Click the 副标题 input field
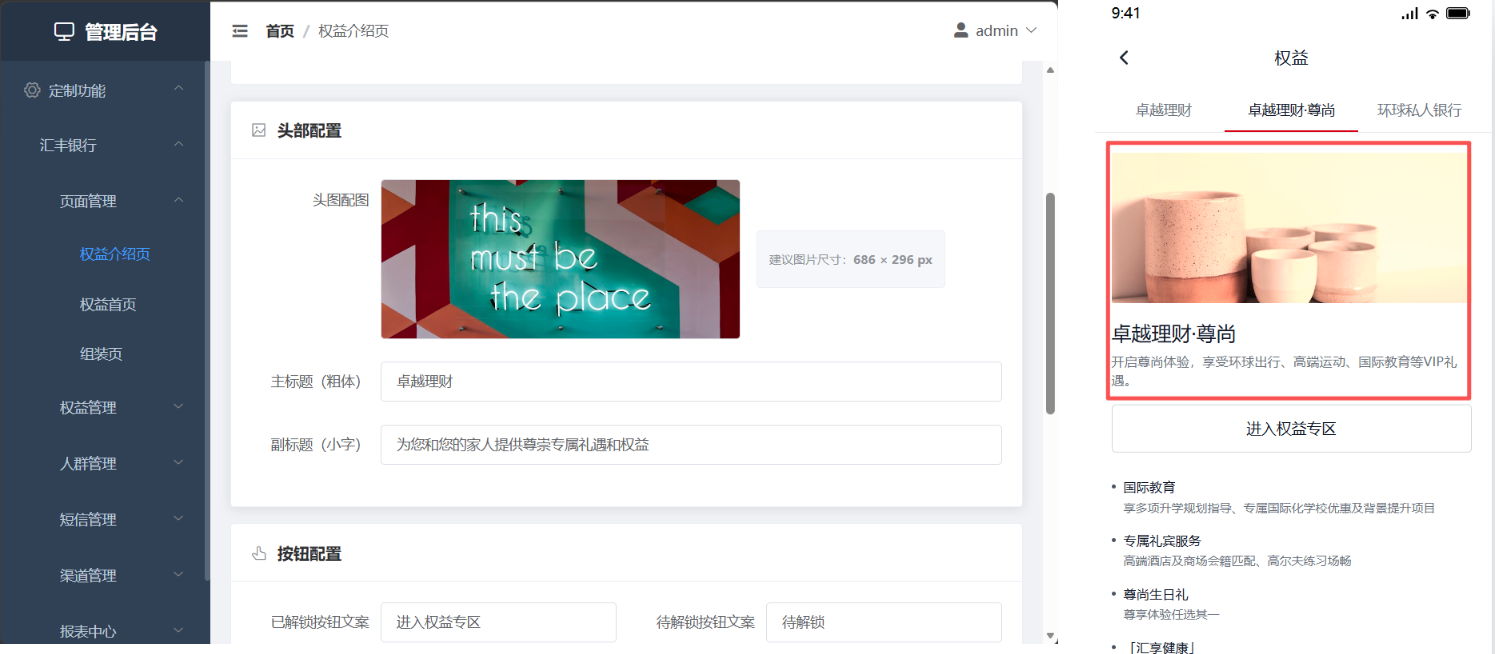The height and width of the screenshot is (654, 1495). tap(691, 444)
